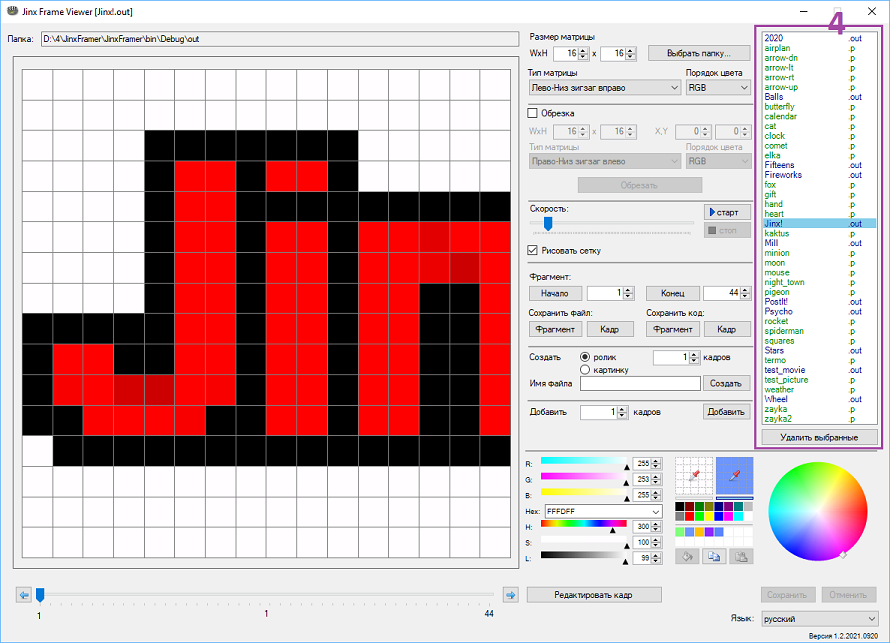Select the orange custom color swatch

(x=699, y=532)
